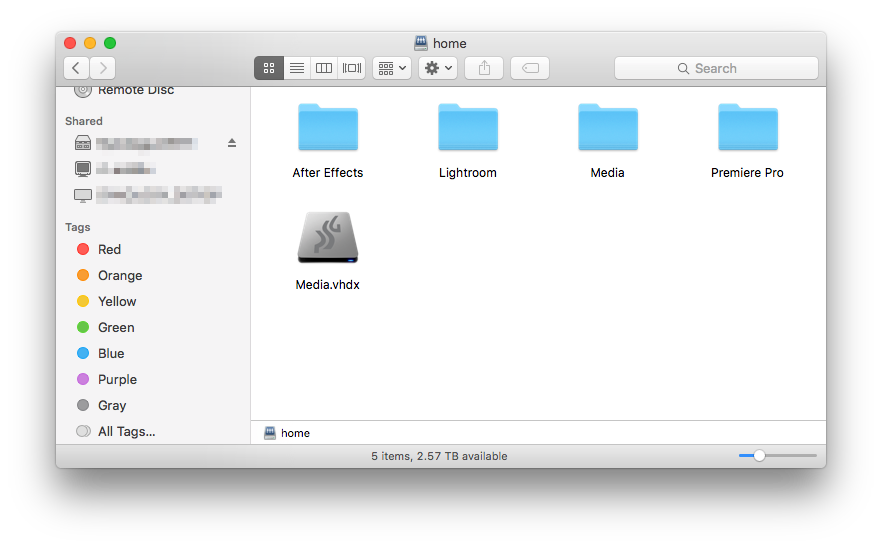This screenshot has height=548, width=882.
Task: Switch to Cover Flow view
Action: (352, 68)
